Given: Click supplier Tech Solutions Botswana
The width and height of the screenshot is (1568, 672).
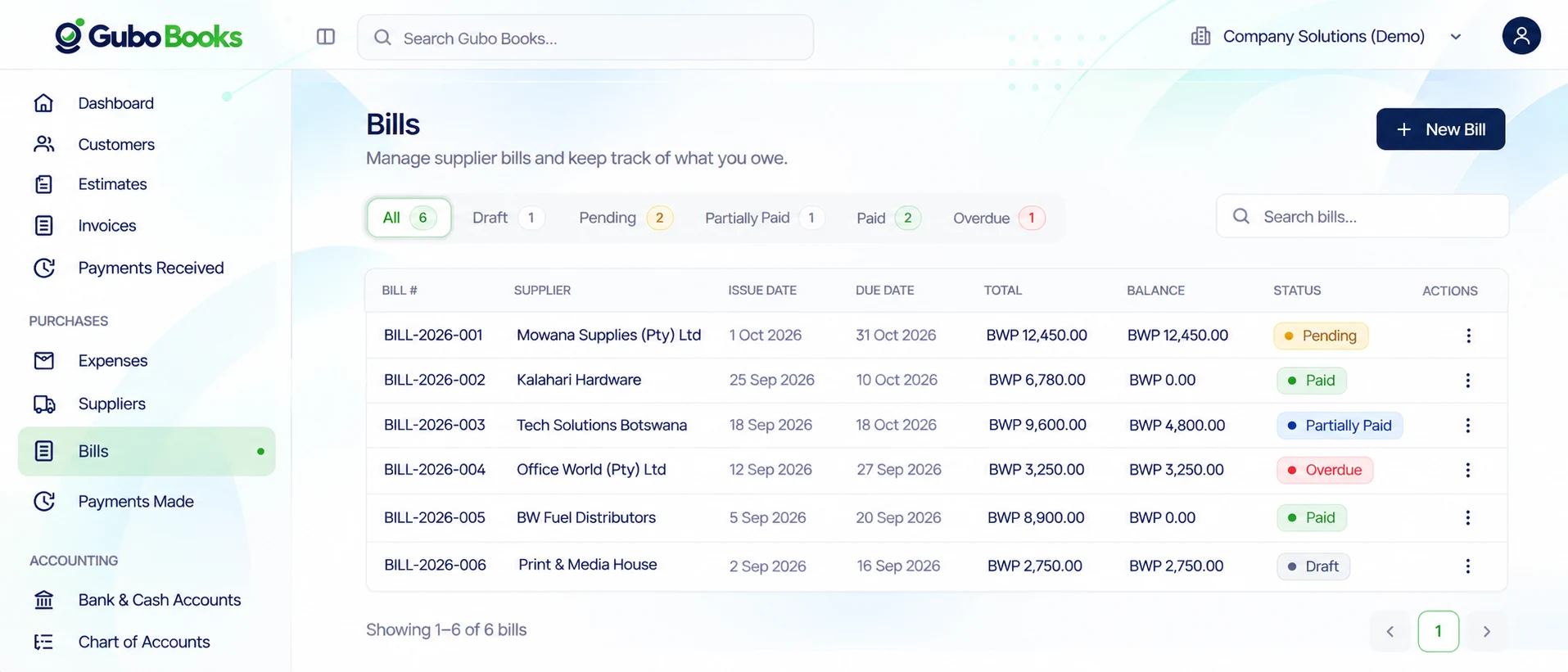Looking at the screenshot, I should pyautogui.click(x=602, y=426).
